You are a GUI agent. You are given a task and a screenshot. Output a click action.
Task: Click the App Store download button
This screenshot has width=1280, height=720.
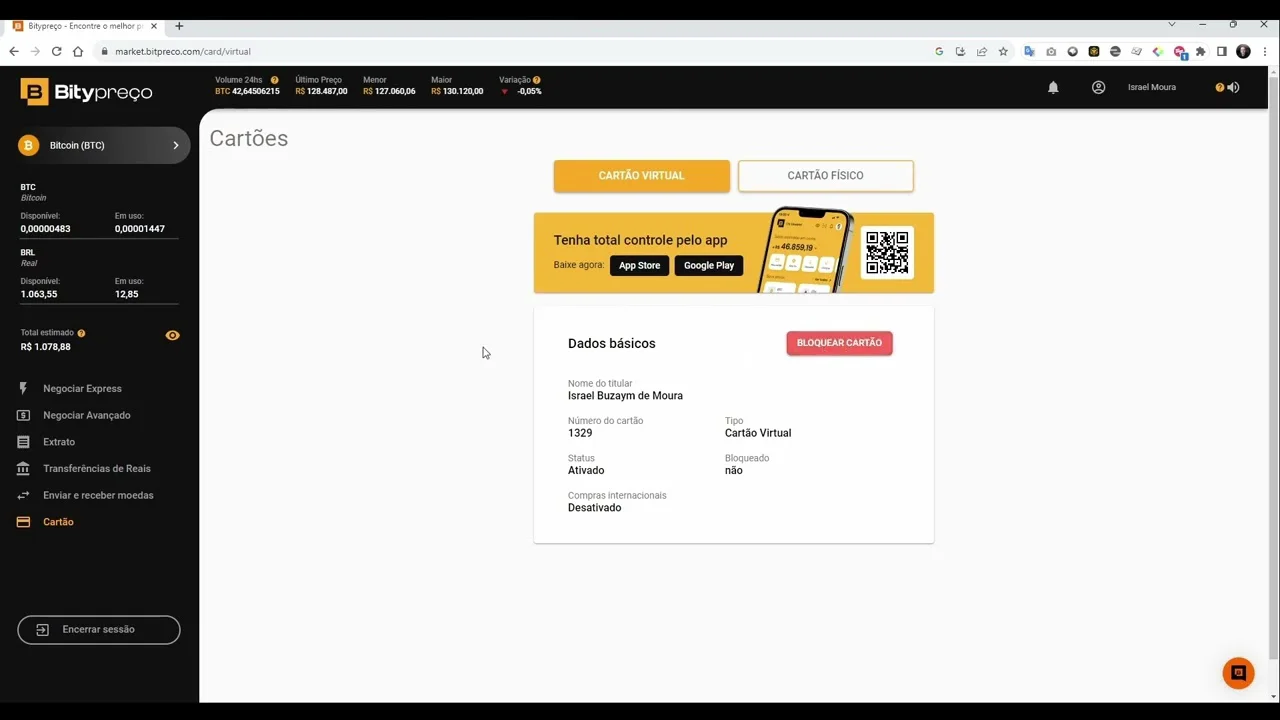639,266
